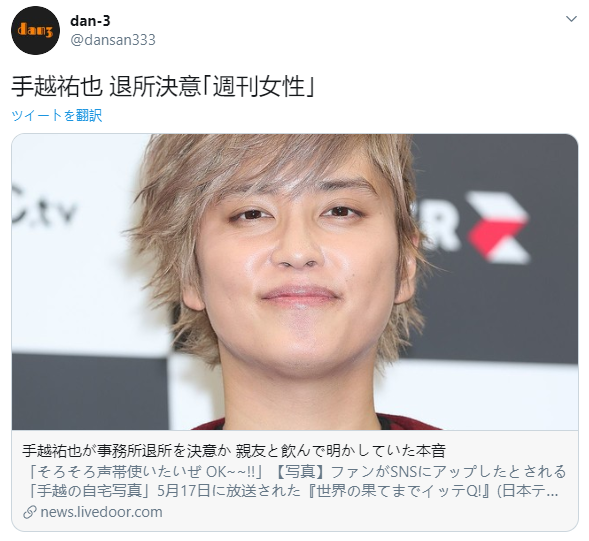The height and width of the screenshot is (541, 589).
Task: Click the 【写真】 text in card description
Action: coord(299,471)
